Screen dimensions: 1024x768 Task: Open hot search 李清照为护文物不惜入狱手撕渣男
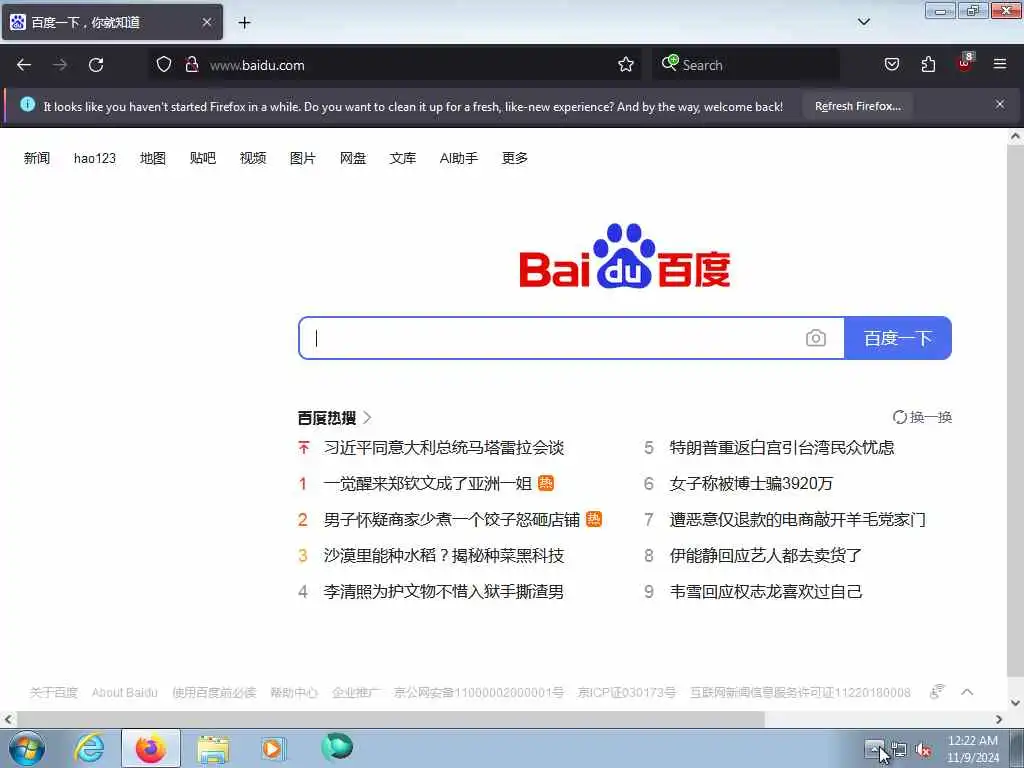point(443,591)
